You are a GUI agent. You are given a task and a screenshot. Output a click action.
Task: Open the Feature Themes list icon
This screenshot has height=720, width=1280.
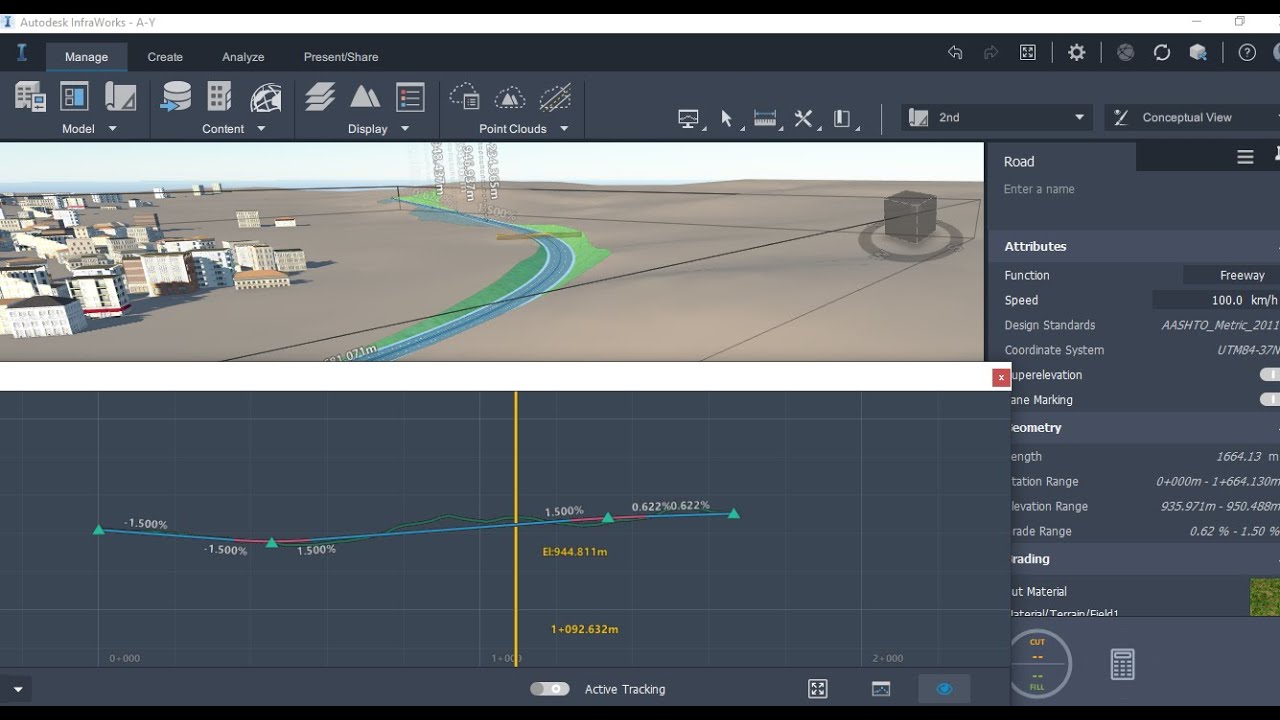click(410, 97)
